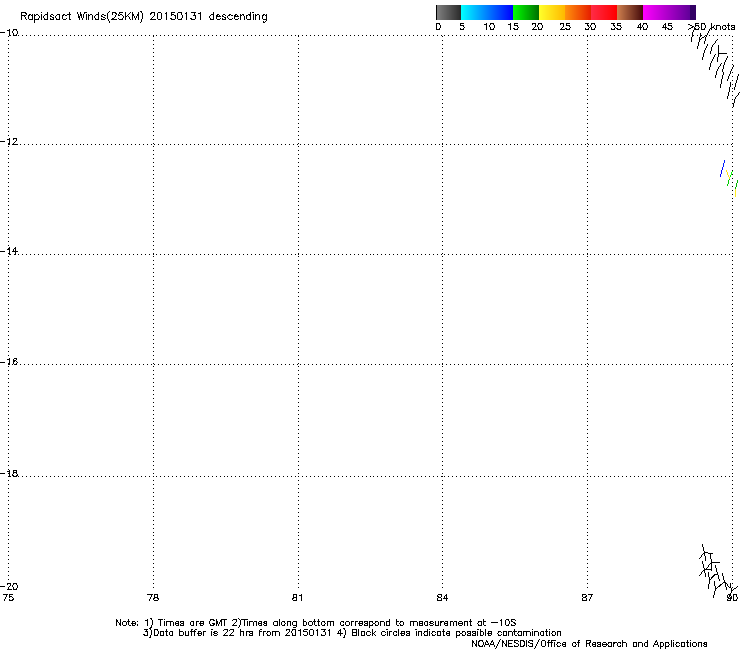Click the blue 10-15 knots legend band
The width and height of the screenshot is (740, 650).
coord(500,12)
